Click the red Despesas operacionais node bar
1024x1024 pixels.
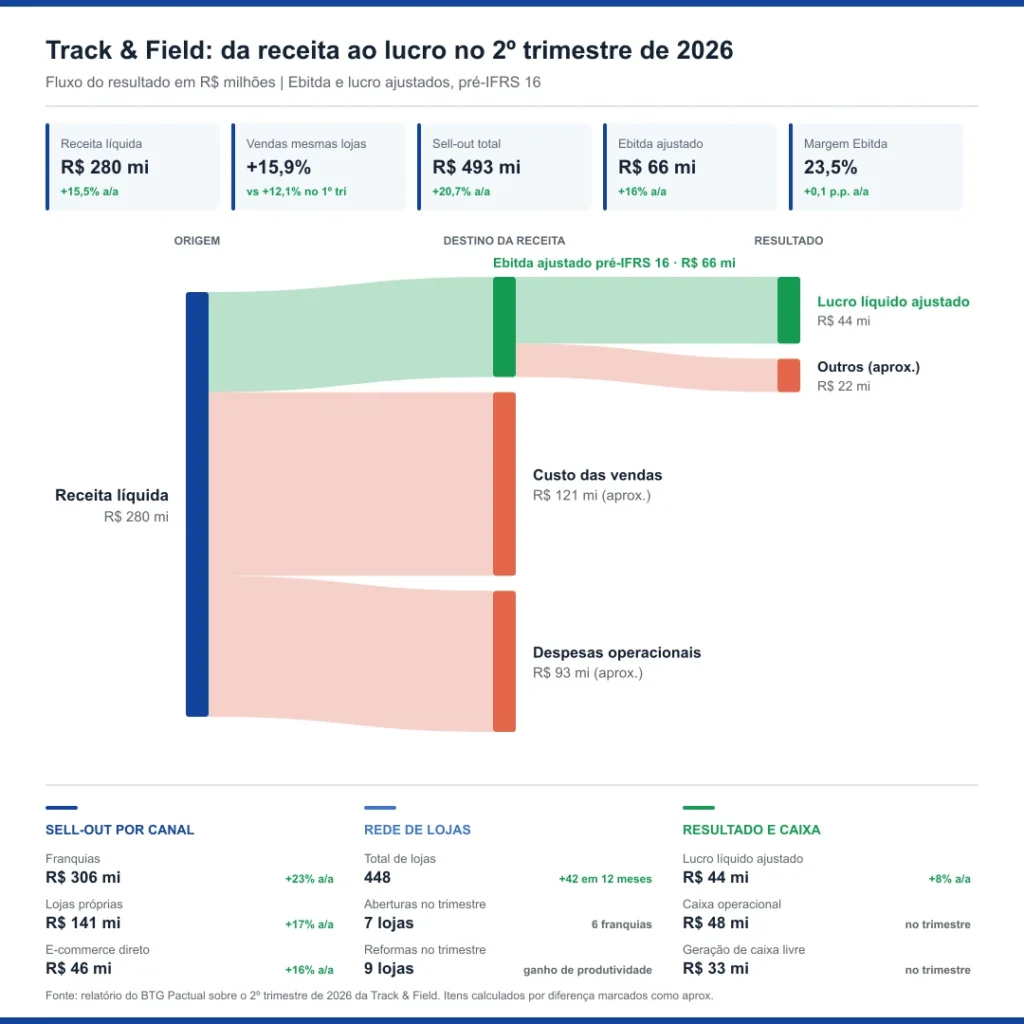coord(504,661)
